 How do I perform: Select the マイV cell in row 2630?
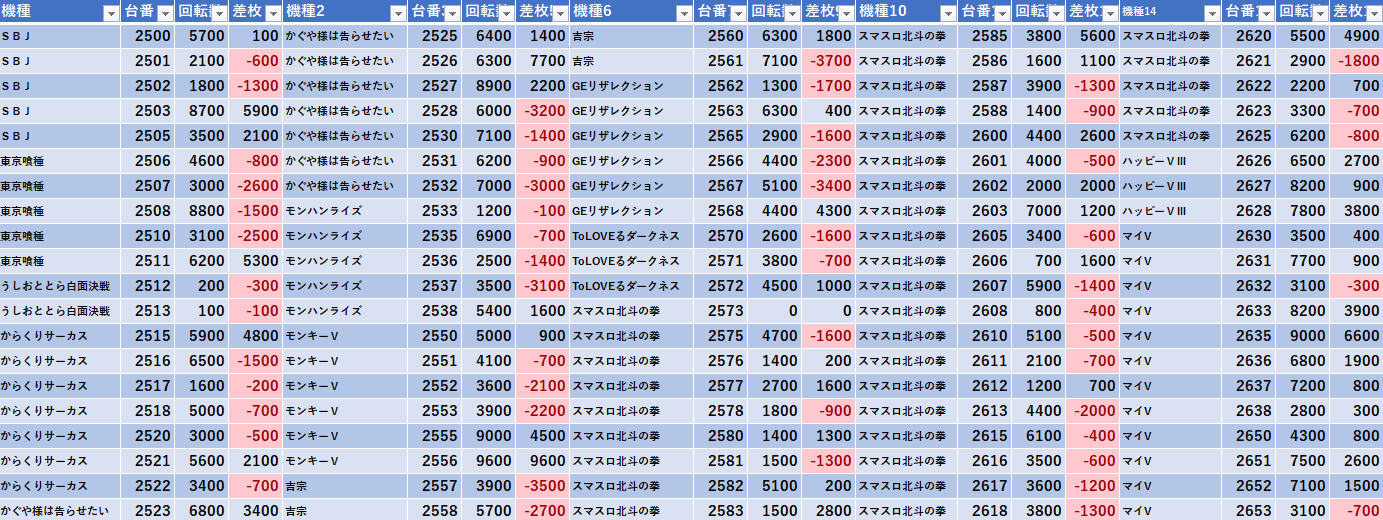point(1171,235)
